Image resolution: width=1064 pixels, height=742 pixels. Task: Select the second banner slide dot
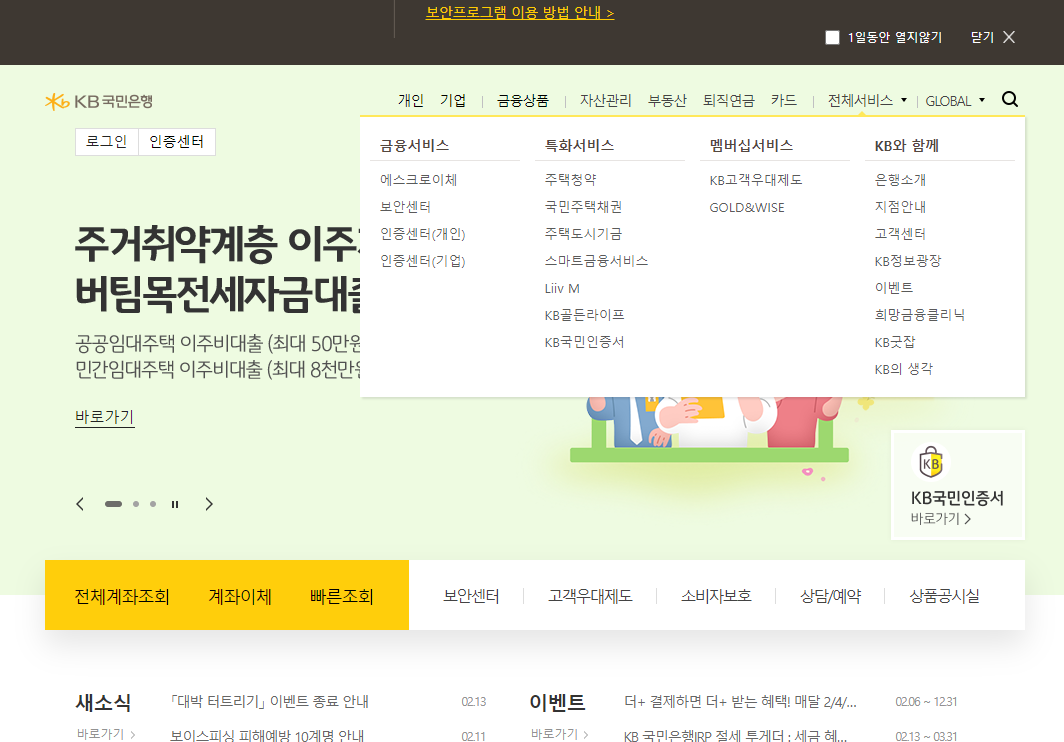pyautogui.click(x=136, y=504)
